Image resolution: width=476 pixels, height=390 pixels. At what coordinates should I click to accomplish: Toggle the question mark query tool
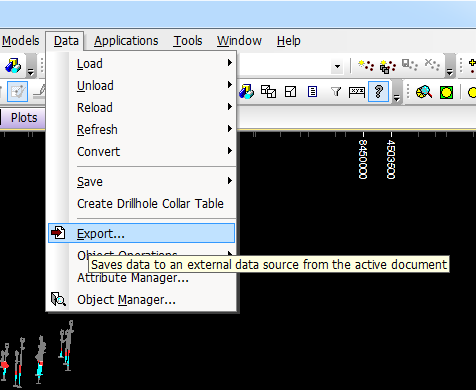378,91
